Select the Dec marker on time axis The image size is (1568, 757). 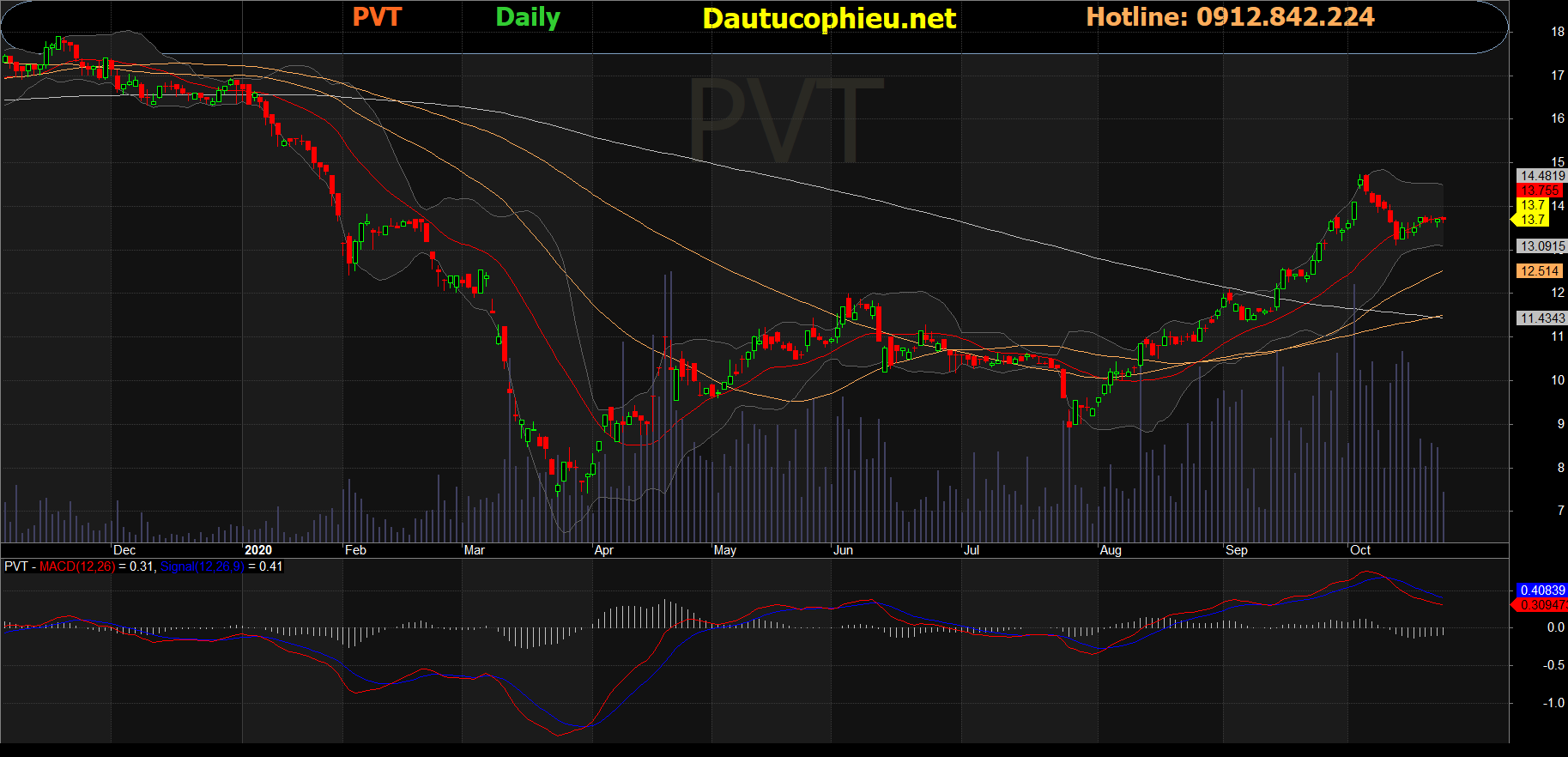tap(124, 550)
